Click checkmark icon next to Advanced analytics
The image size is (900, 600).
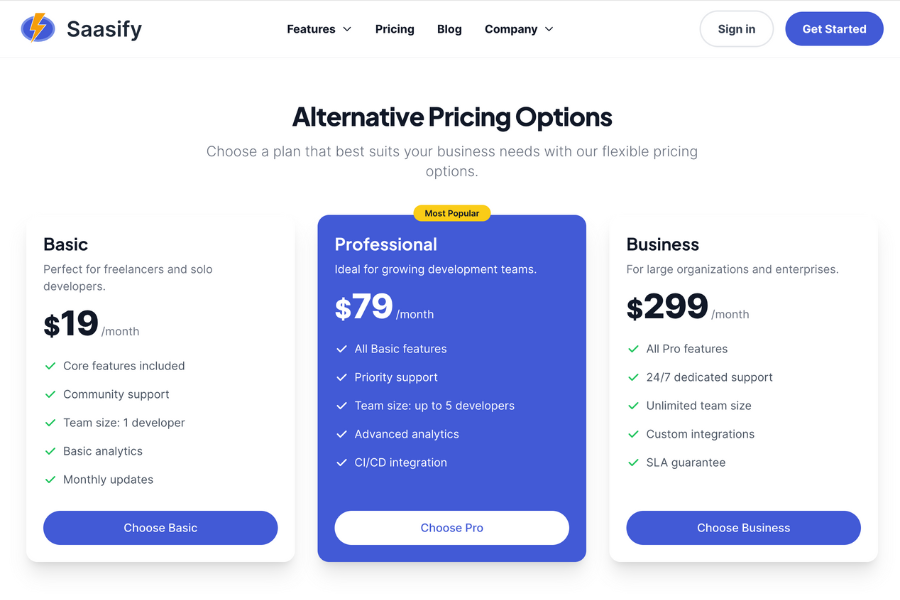click(341, 434)
